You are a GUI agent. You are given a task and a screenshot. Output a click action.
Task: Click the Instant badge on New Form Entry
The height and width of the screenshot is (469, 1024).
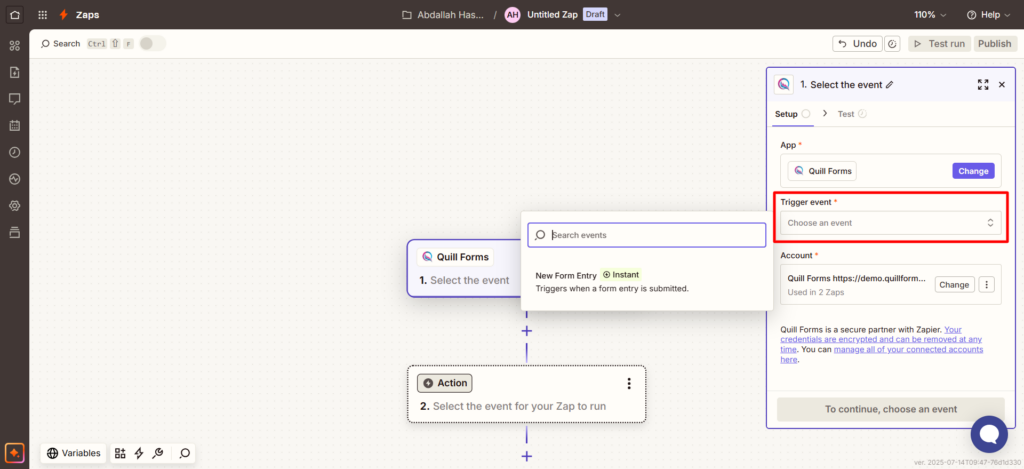621,275
